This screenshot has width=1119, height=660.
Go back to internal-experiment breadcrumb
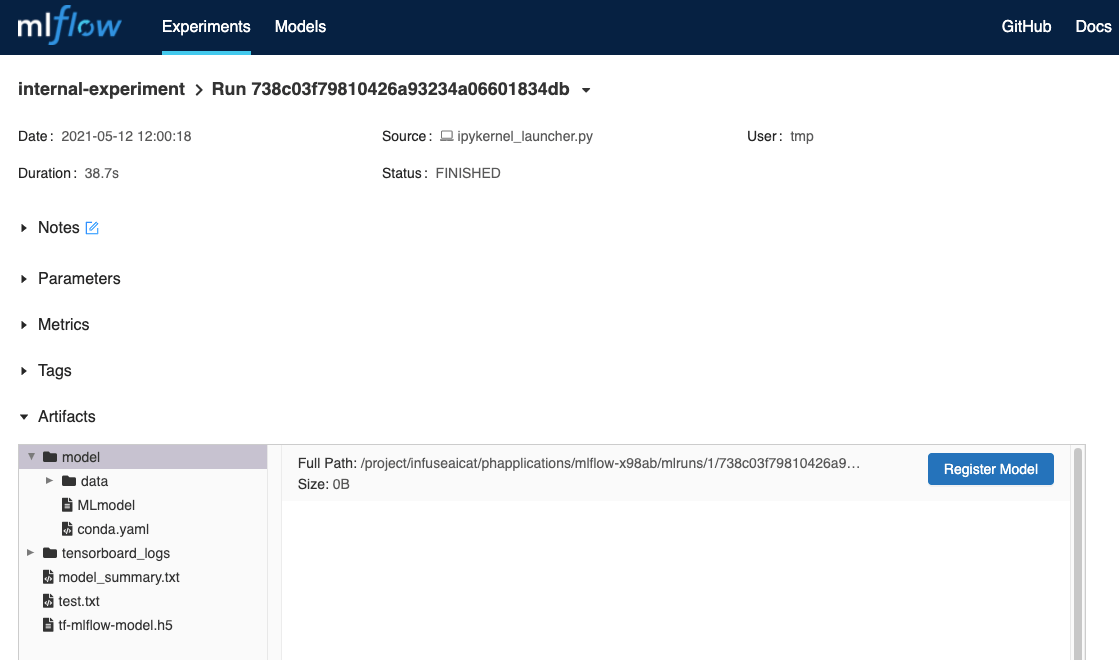click(x=101, y=89)
